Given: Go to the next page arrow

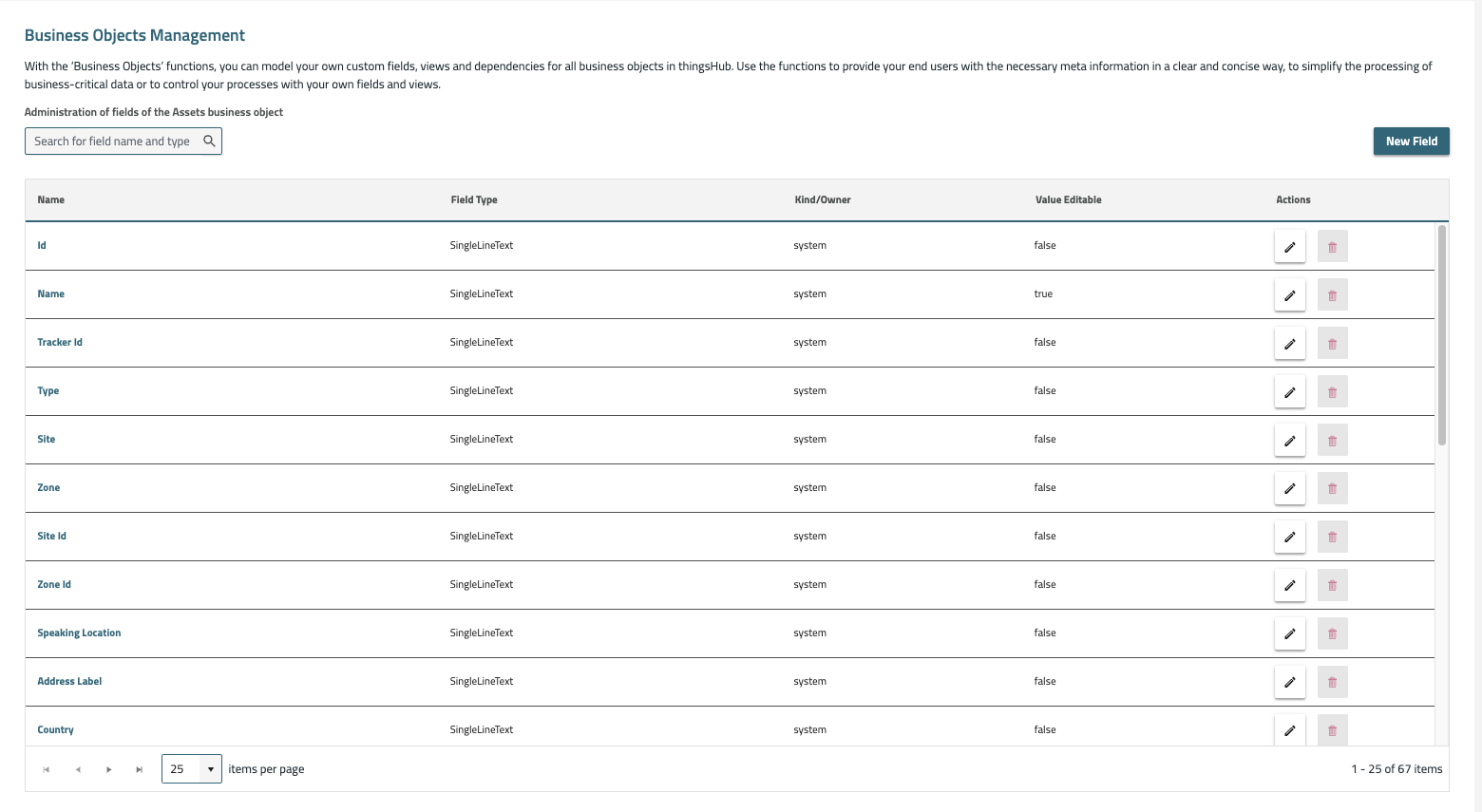Looking at the screenshot, I should click(x=109, y=769).
